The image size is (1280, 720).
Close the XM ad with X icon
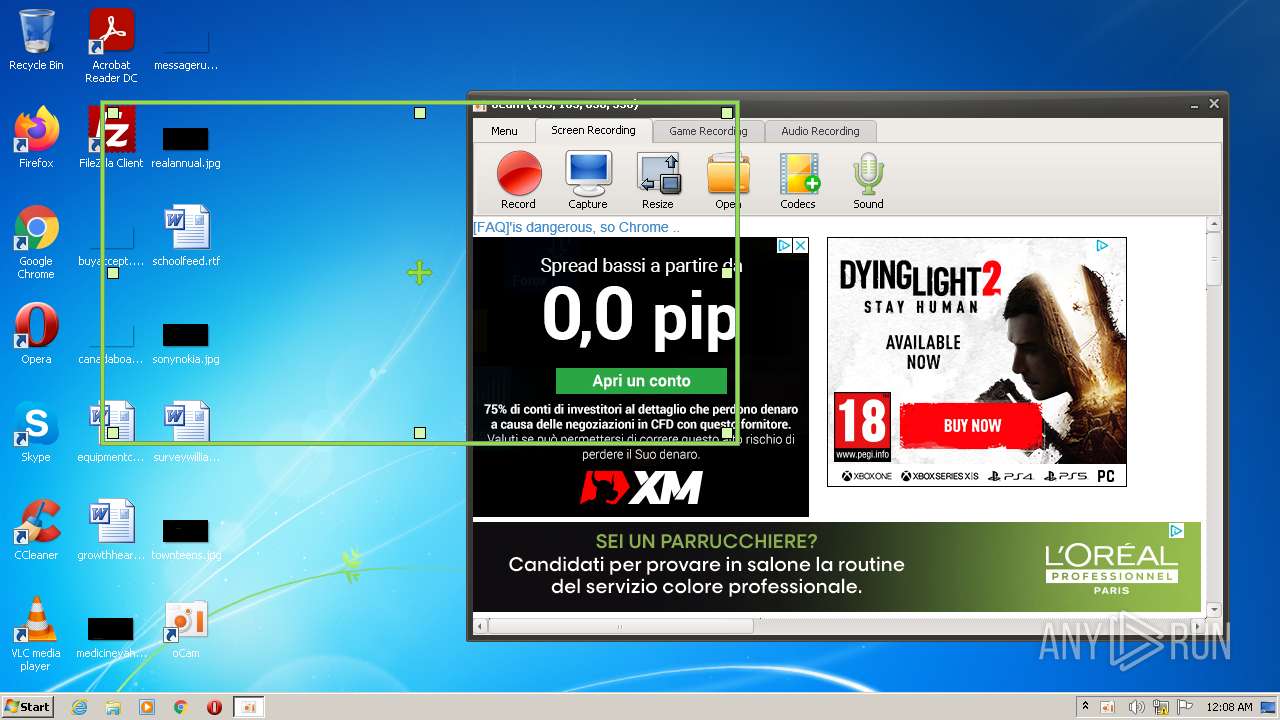click(x=800, y=246)
